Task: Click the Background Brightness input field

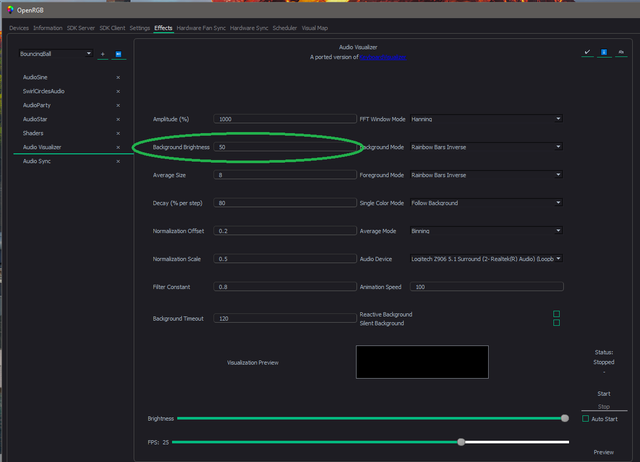Action: pyautogui.click(x=285, y=147)
